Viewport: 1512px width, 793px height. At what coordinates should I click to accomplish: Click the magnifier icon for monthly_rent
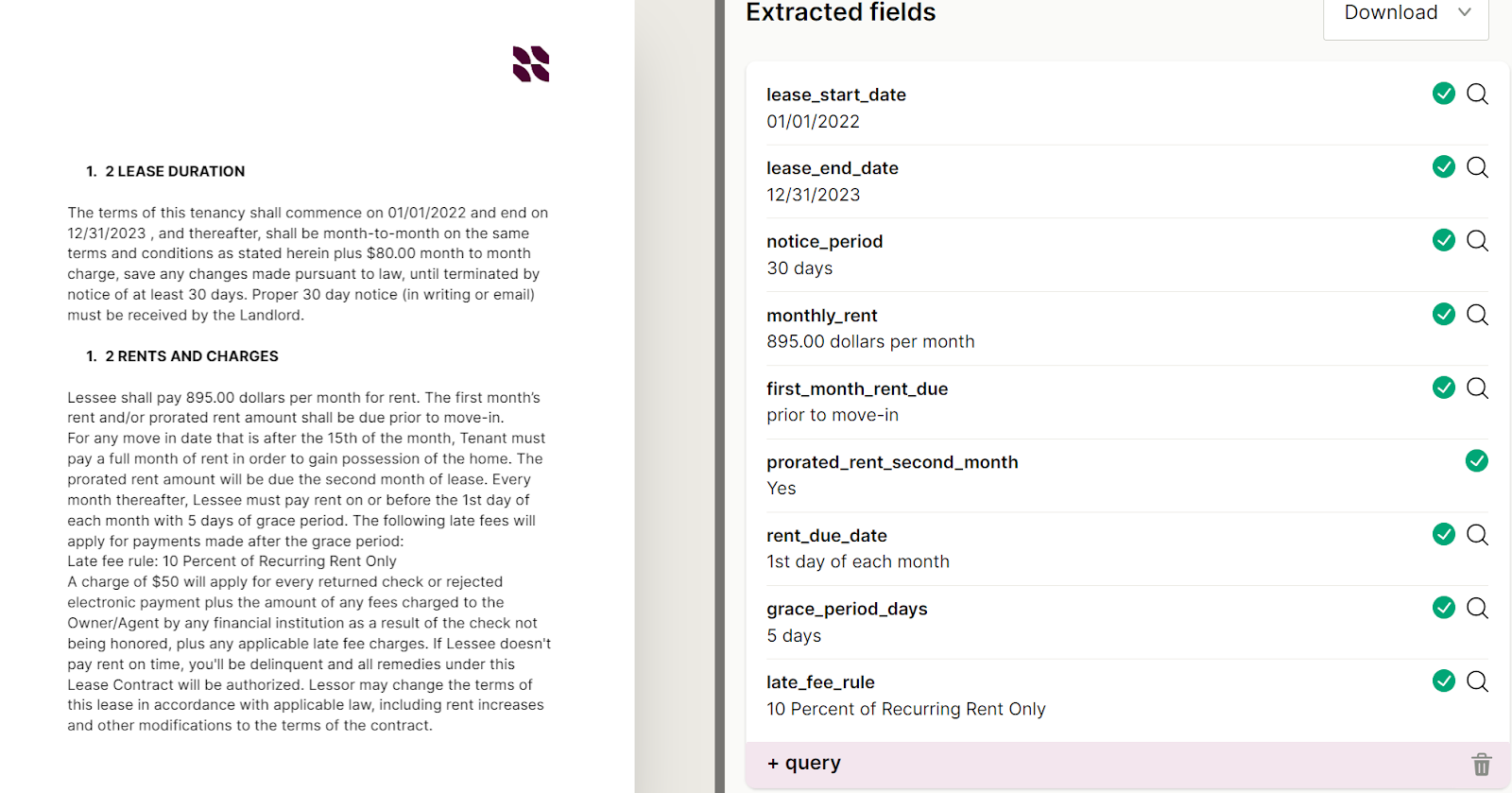[1477, 315]
